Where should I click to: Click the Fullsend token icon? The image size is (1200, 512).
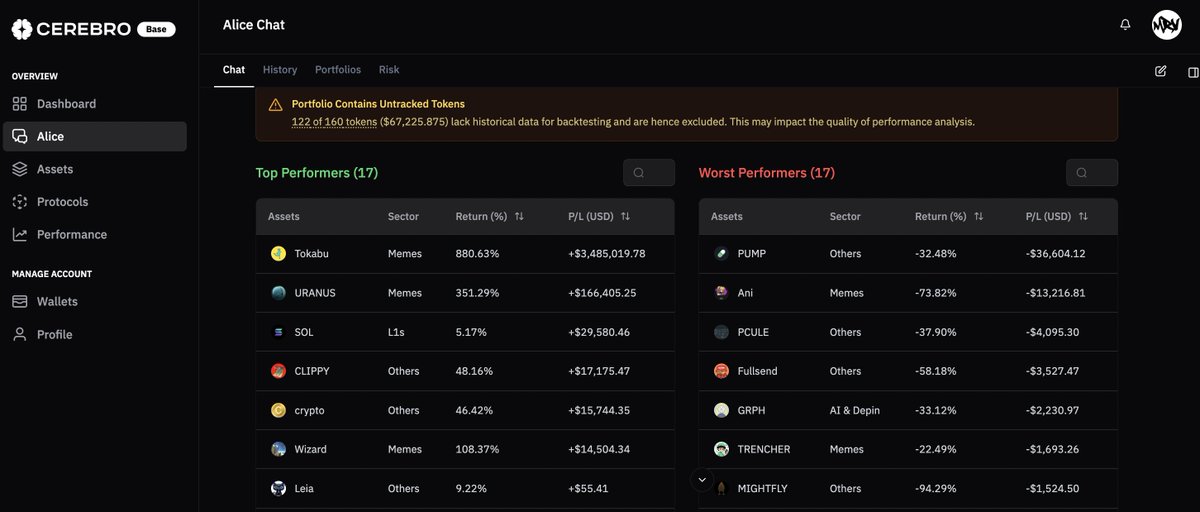(722, 371)
